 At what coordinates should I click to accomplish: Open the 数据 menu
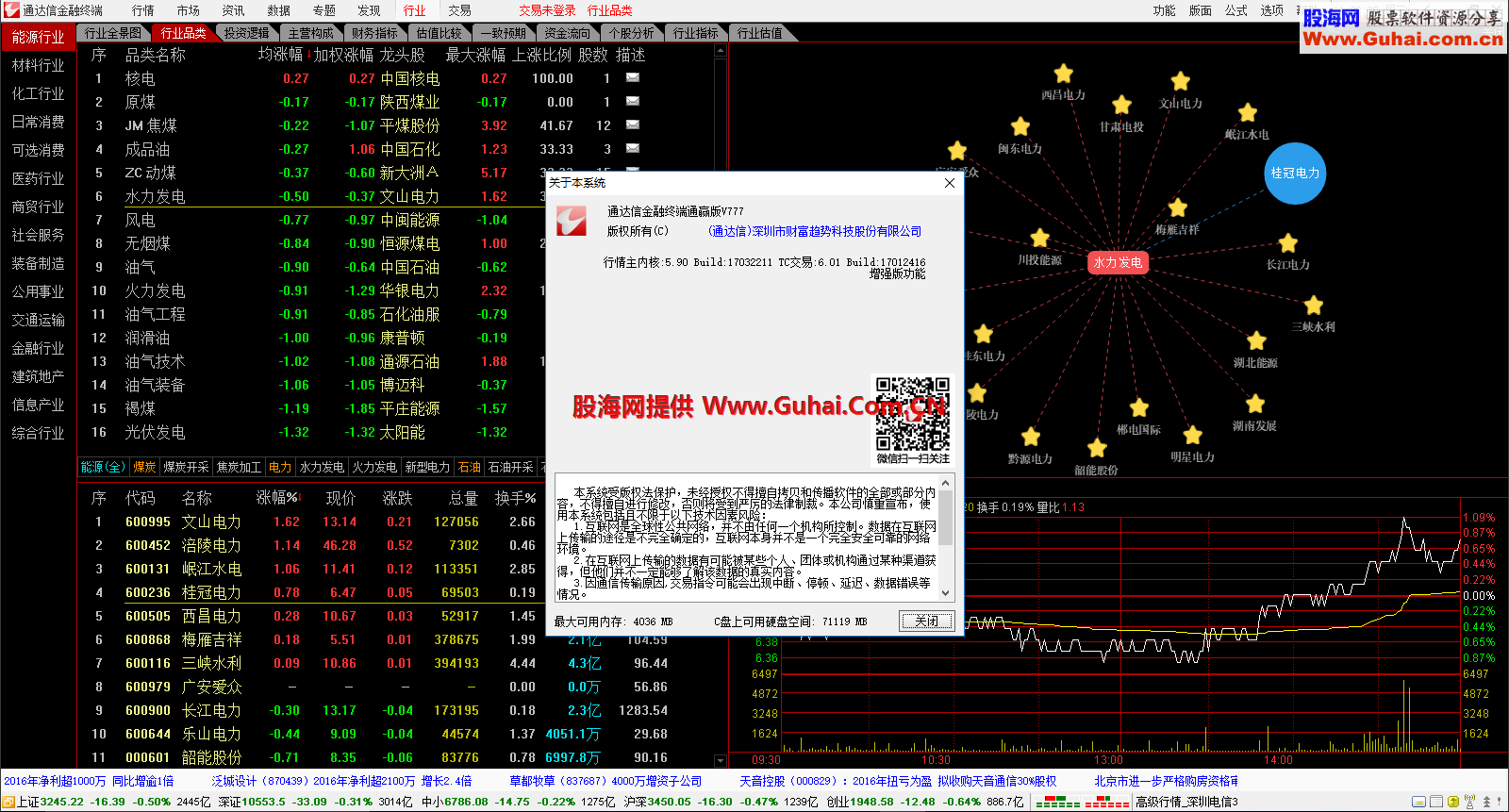(278, 10)
